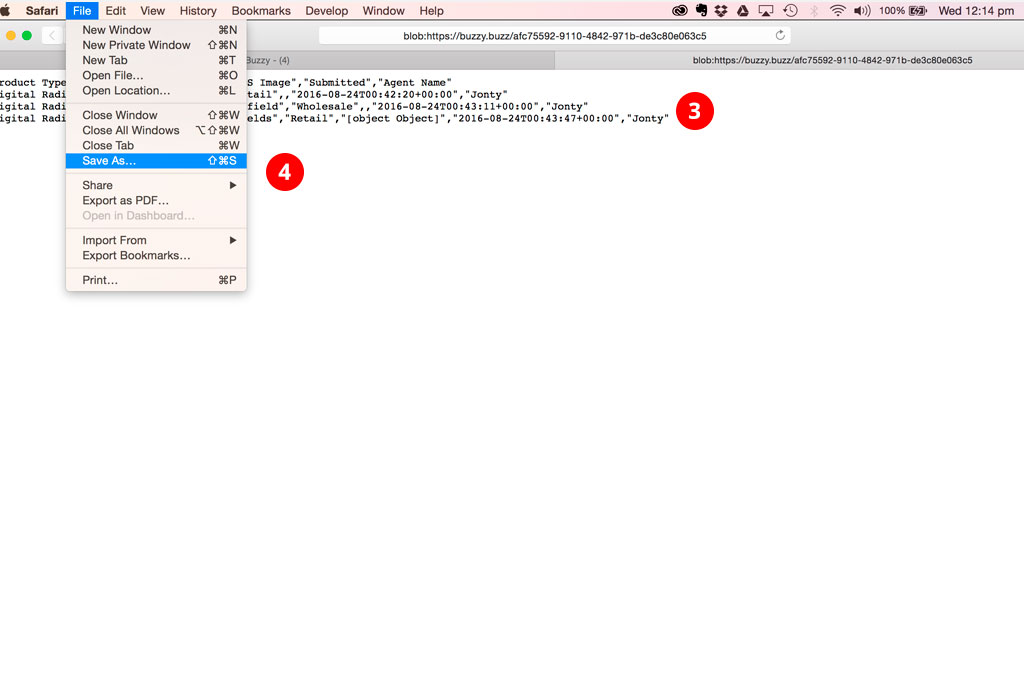Click the volume icon in the menu bar

pyautogui.click(x=861, y=11)
